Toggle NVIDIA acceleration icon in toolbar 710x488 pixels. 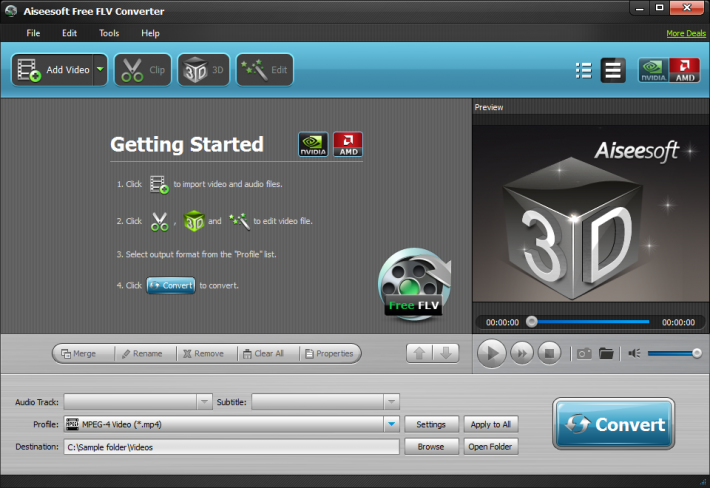(653, 71)
